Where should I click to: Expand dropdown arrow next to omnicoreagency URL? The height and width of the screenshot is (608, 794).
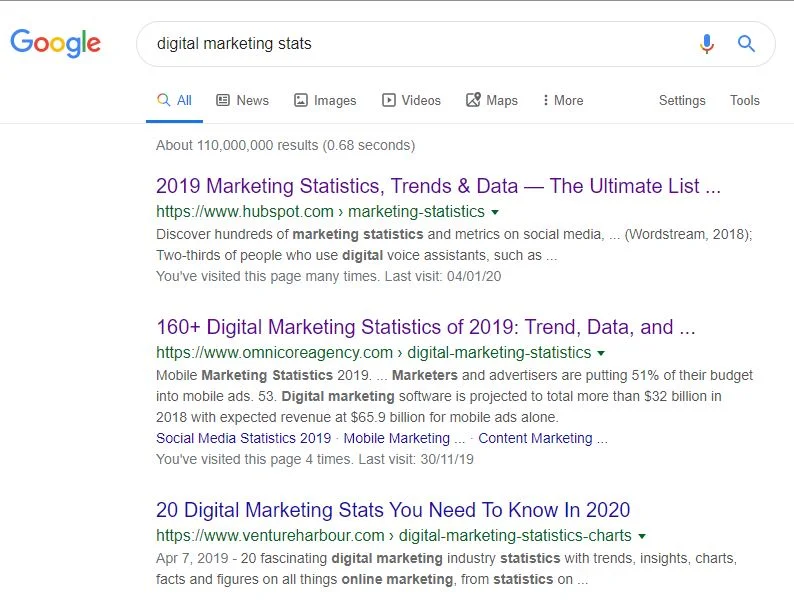click(601, 353)
